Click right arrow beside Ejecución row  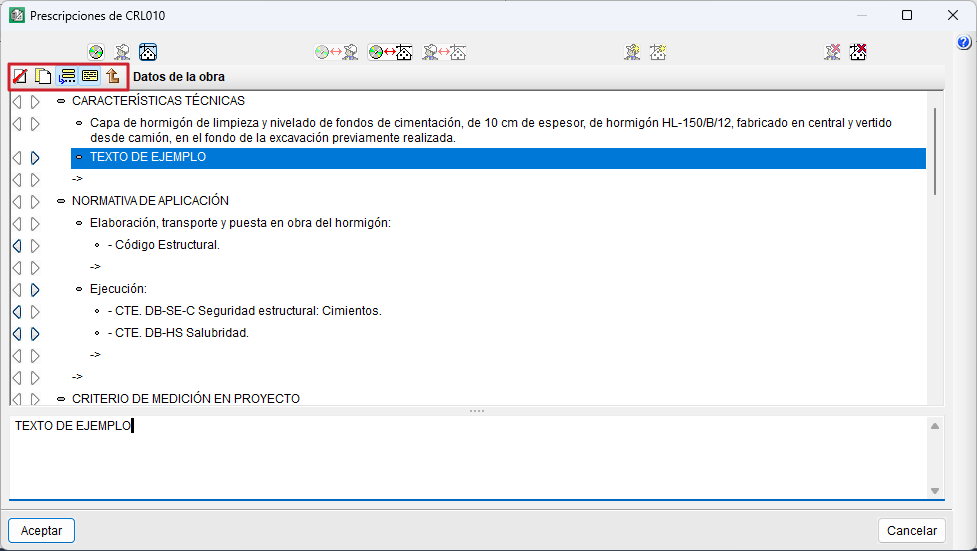pos(35,290)
